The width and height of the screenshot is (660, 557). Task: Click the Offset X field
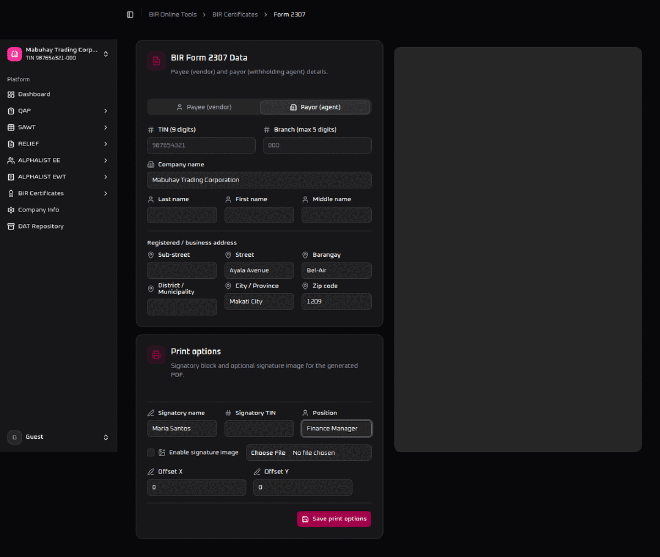click(197, 487)
